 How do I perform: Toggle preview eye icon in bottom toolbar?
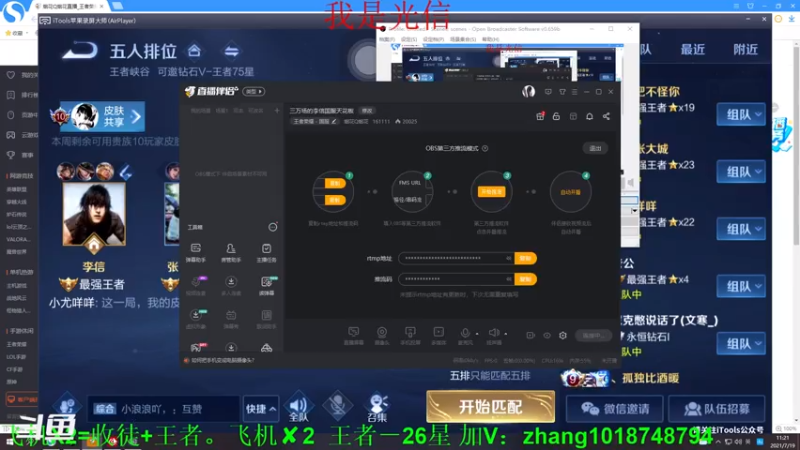coord(547,335)
